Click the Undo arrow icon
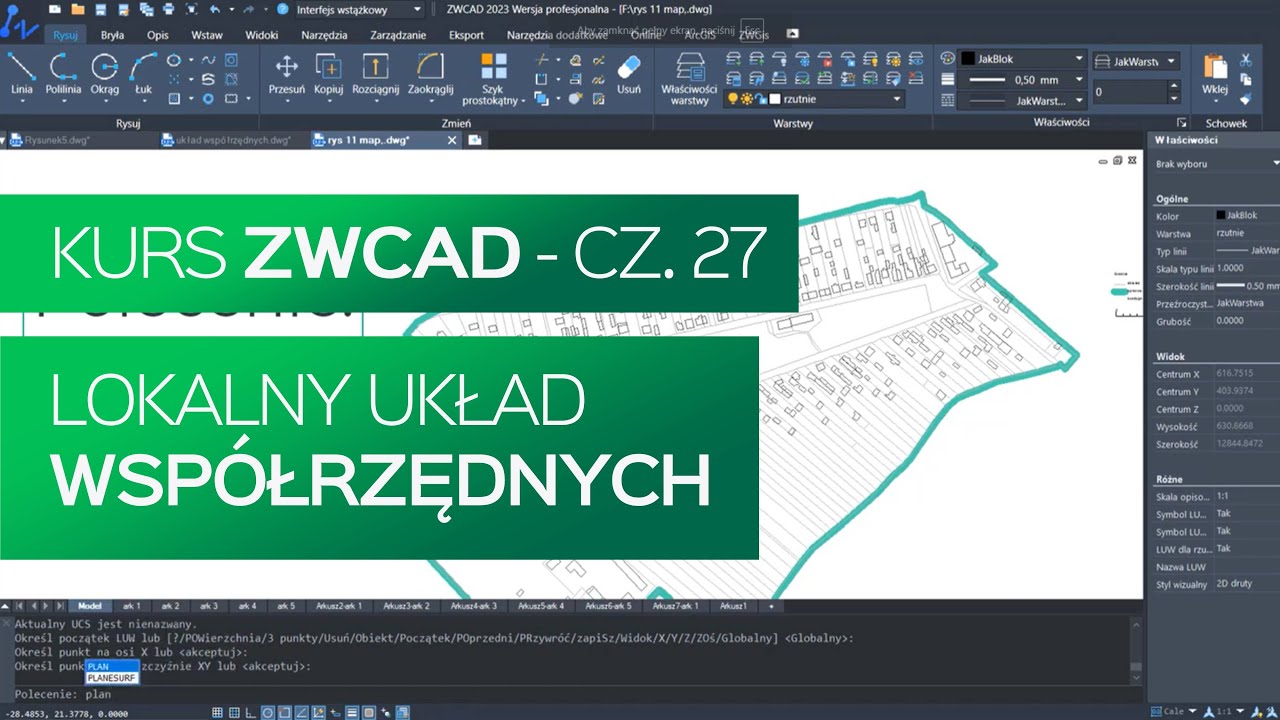This screenshot has height=720, width=1280. [x=214, y=9]
